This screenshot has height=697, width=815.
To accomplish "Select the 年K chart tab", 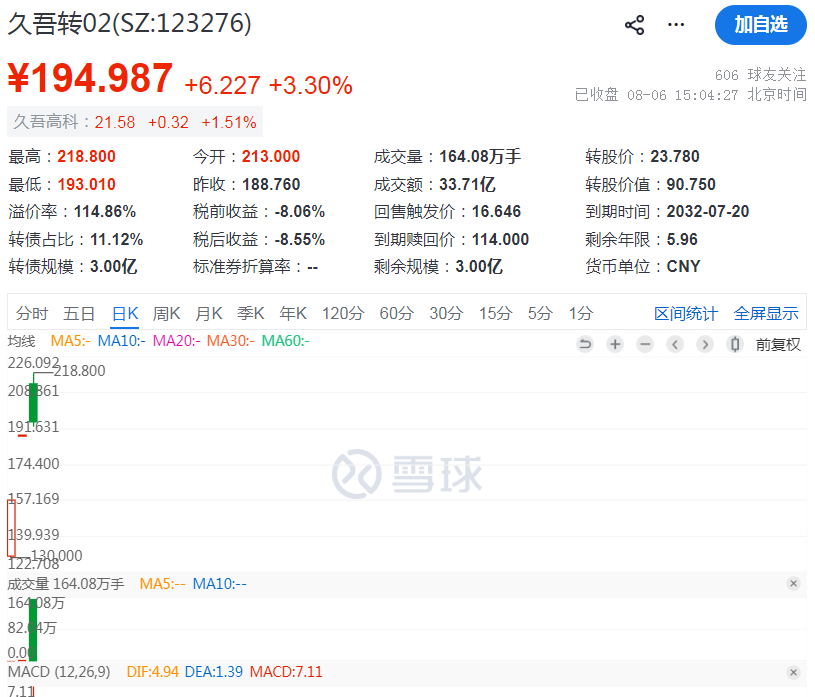I will pos(293,313).
